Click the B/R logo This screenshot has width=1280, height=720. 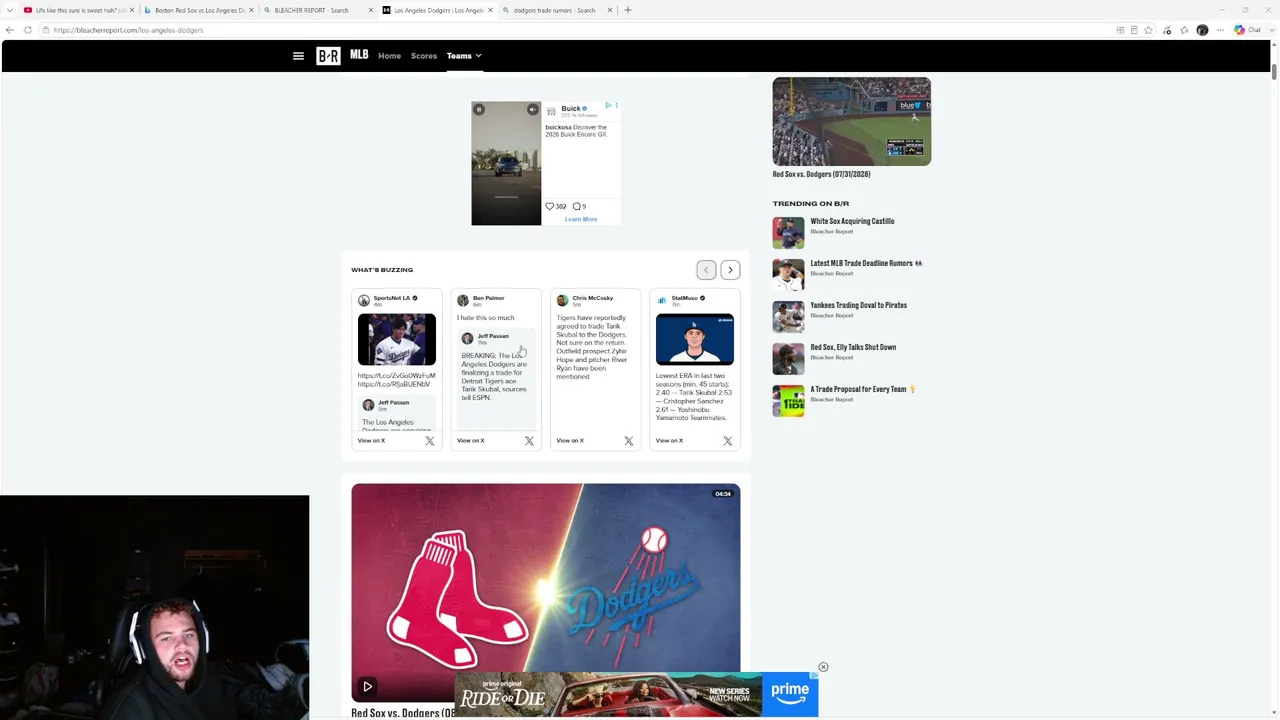[x=328, y=56]
